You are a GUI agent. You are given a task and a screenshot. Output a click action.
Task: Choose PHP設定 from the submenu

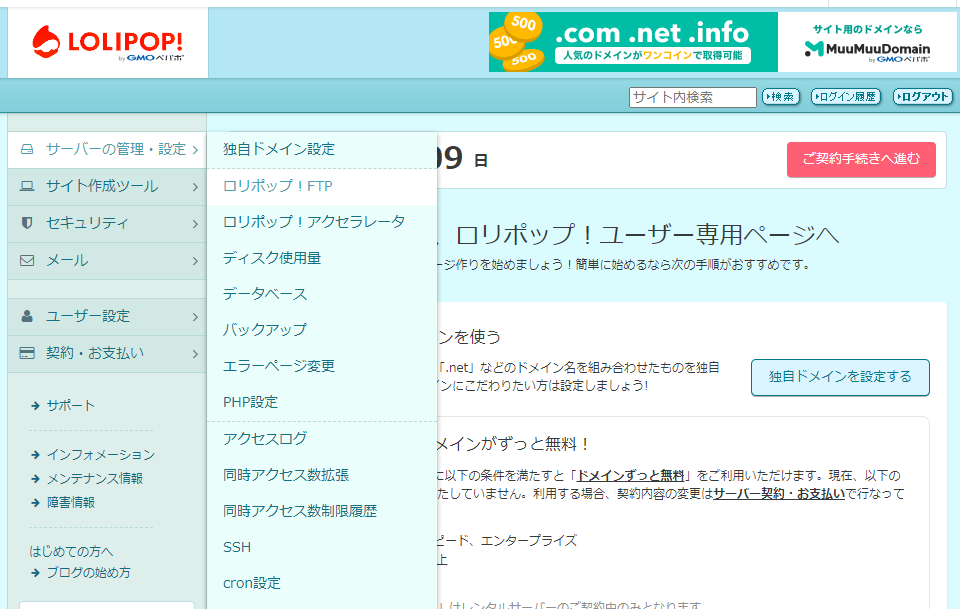[x=322, y=402]
